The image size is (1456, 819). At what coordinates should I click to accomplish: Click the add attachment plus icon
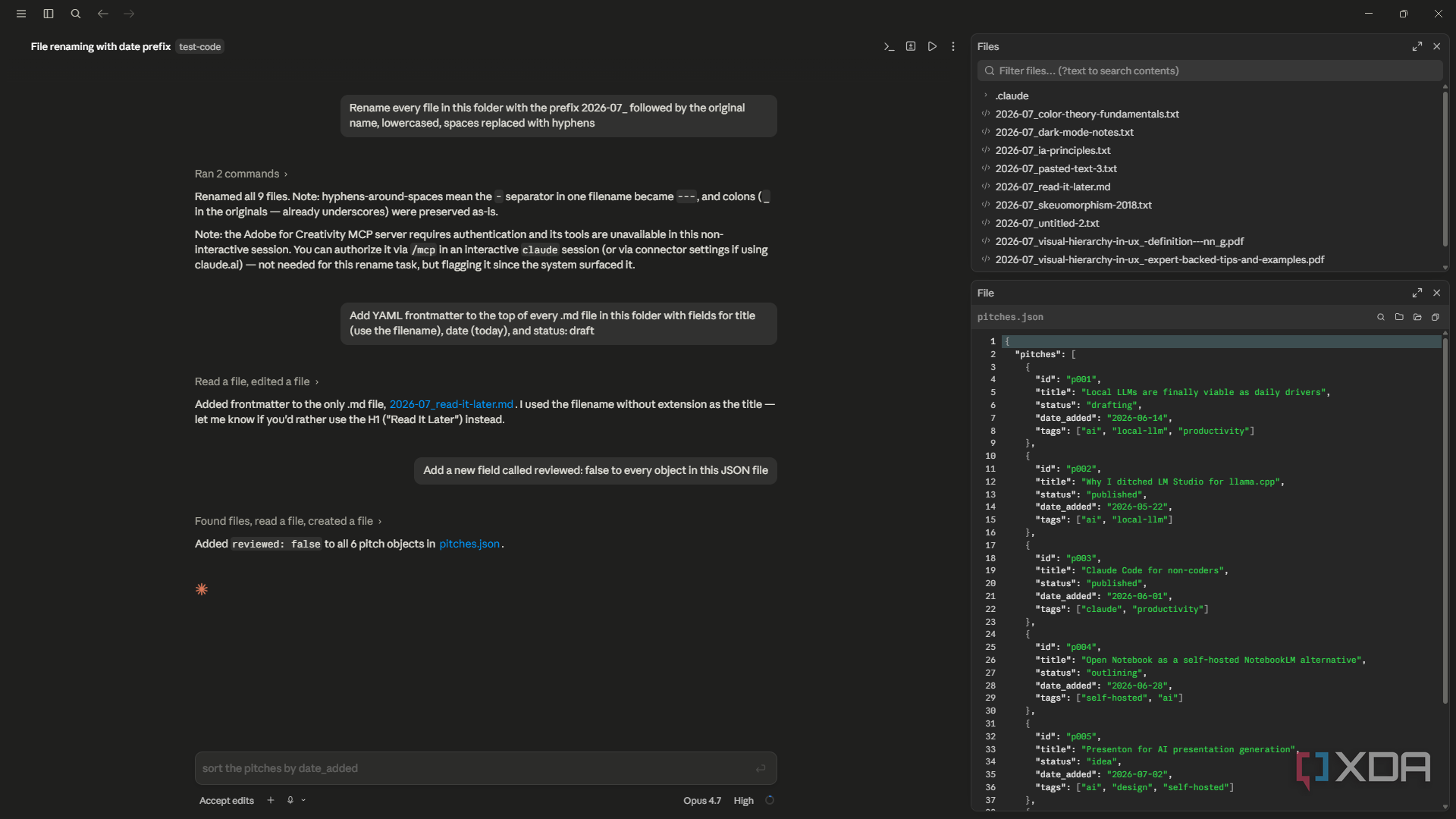270,800
